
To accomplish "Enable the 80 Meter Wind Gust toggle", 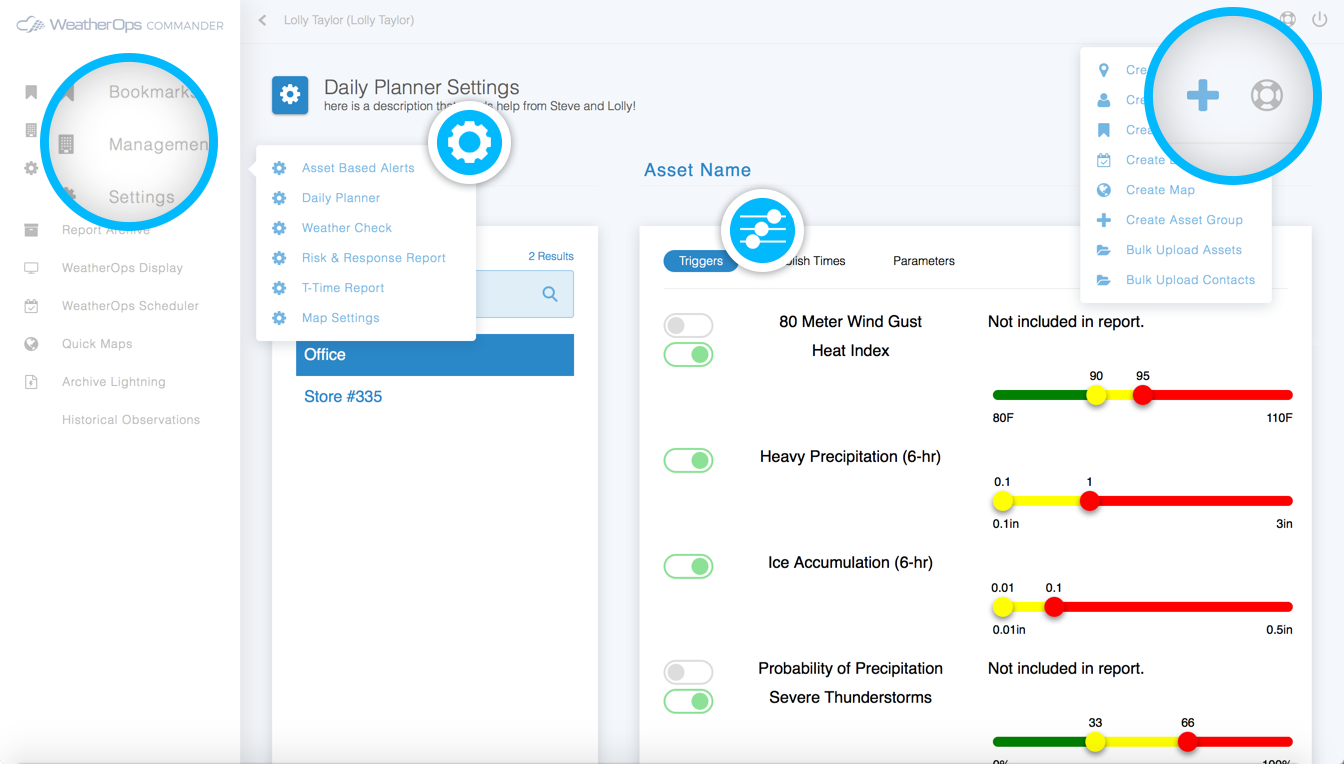I will (688, 325).
